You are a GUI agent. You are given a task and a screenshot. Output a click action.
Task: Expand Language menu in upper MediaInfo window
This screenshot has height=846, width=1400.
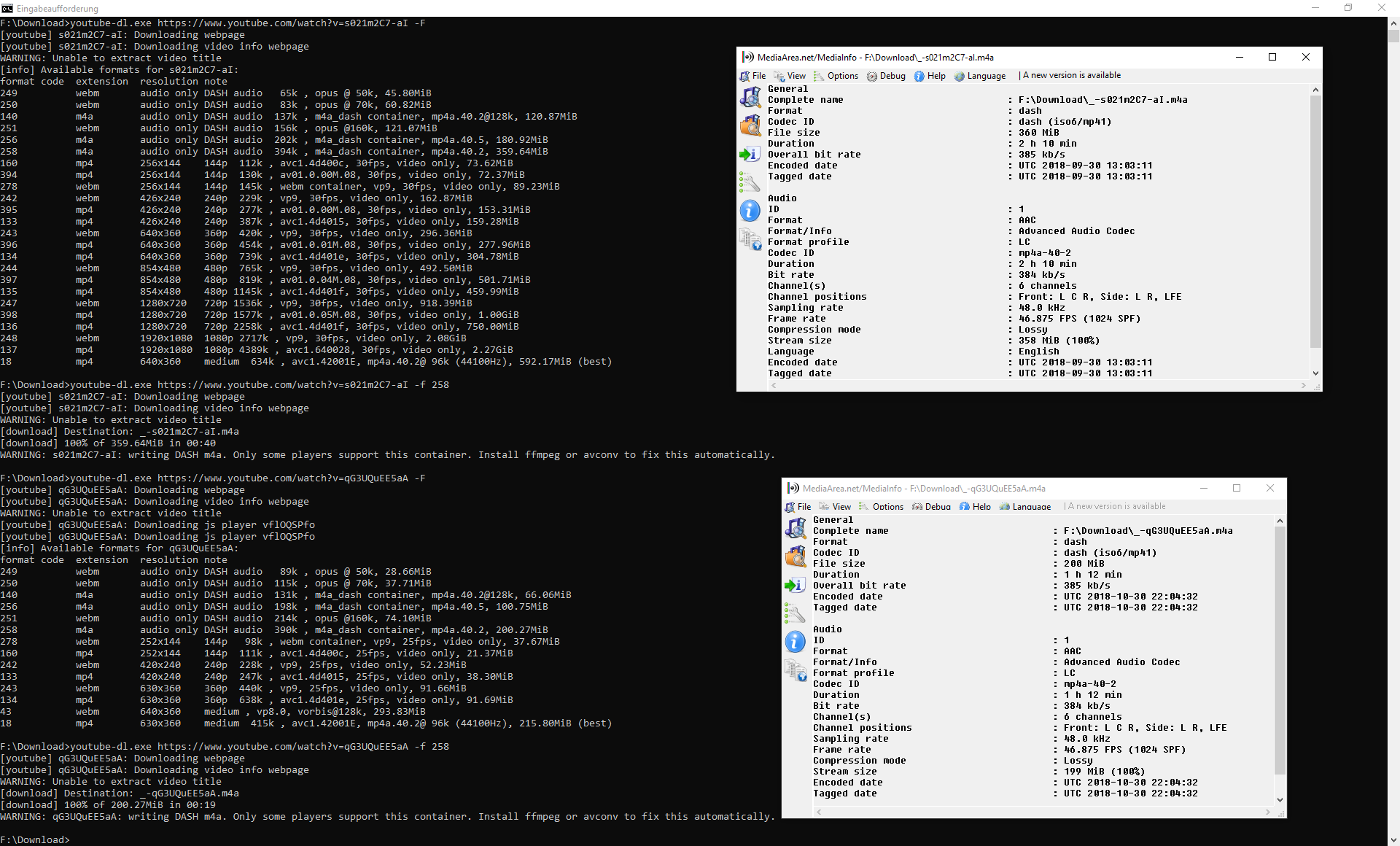pyautogui.click(x=986, y=76)
